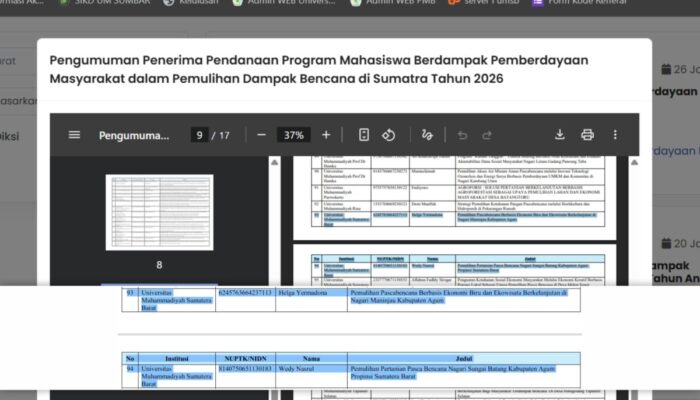Open the 'Form Kode Referral' bookmark

(x=579, y=2)
